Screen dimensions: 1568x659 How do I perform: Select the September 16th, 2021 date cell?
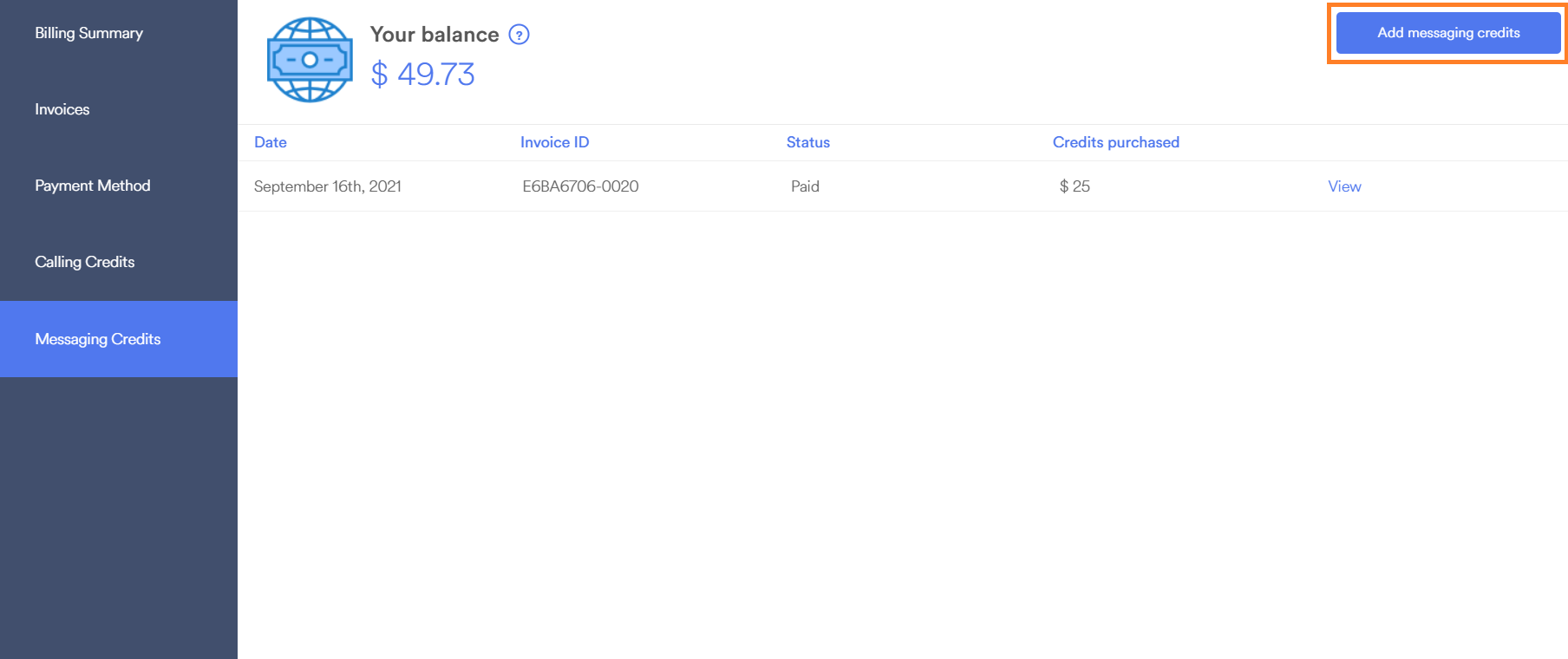point(328,186)
